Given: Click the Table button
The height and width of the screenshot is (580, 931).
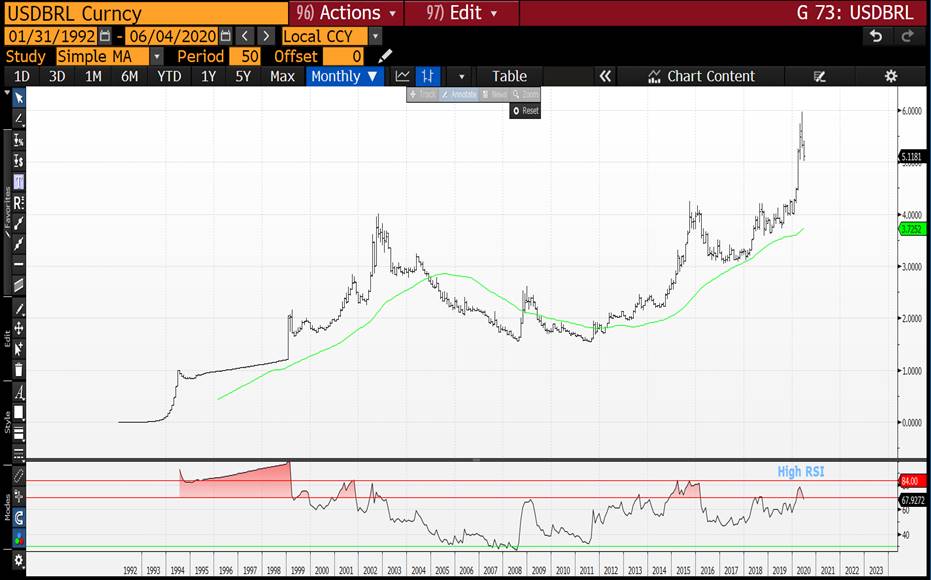Looking at the screenshot, I should [509, 76].
